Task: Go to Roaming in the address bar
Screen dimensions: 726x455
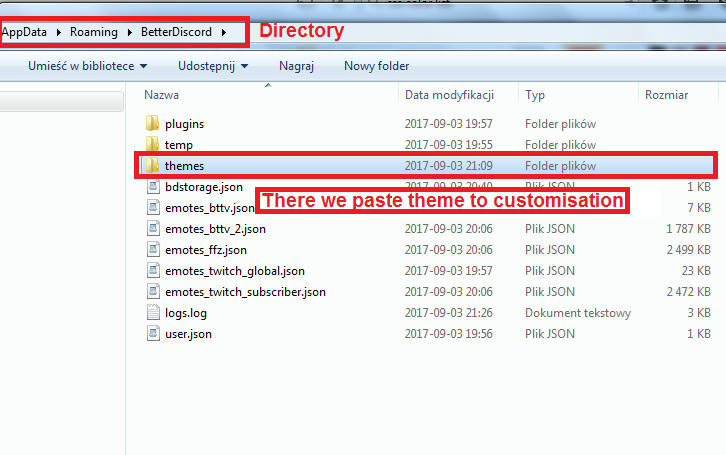Action: [94, 32]
